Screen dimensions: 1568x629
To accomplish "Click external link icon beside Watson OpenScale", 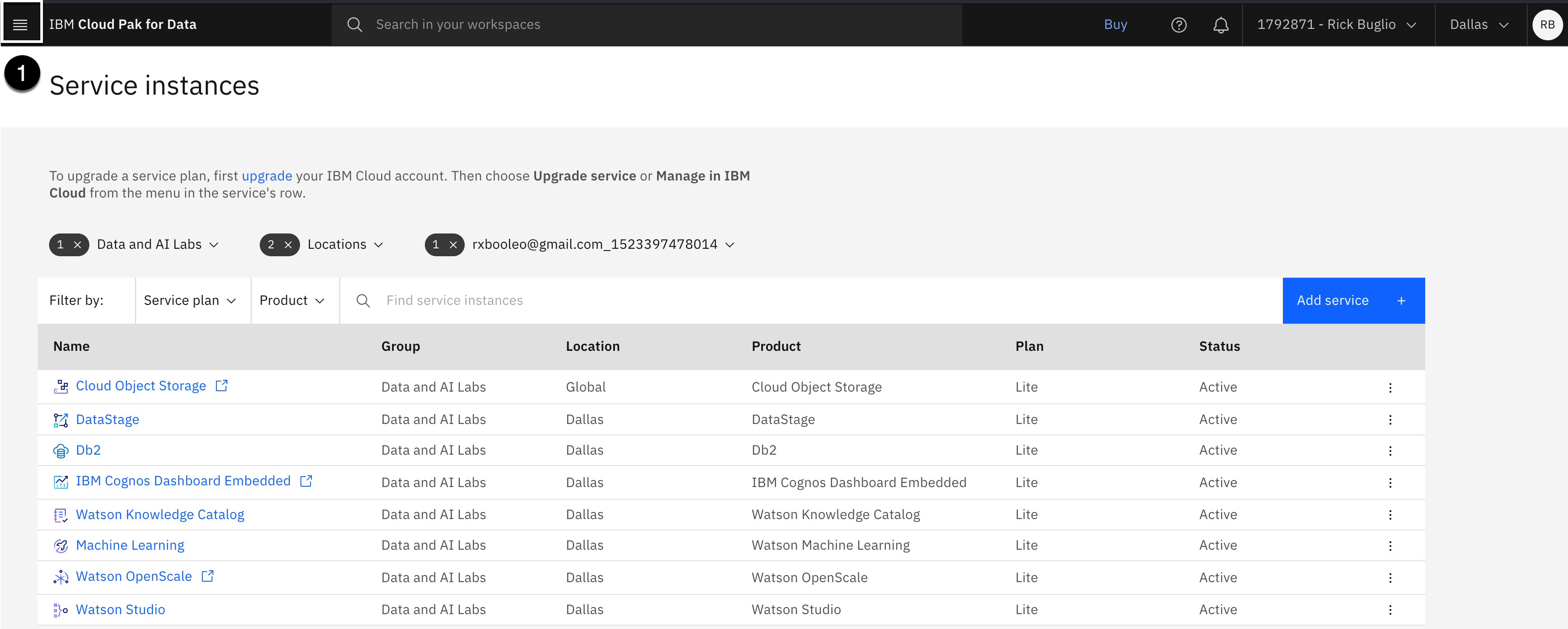I will click(208, 576).
